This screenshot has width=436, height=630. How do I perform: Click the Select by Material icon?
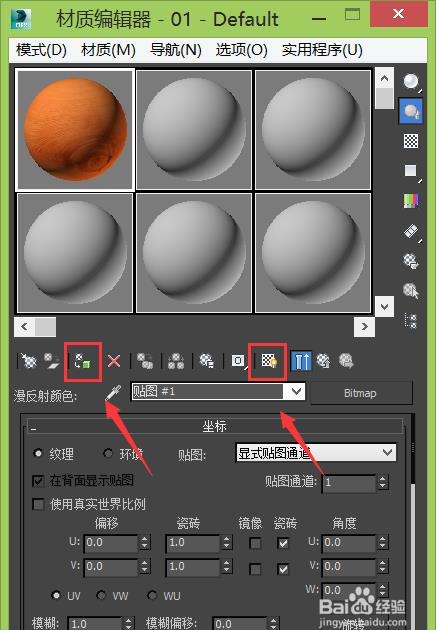[411, 290]
